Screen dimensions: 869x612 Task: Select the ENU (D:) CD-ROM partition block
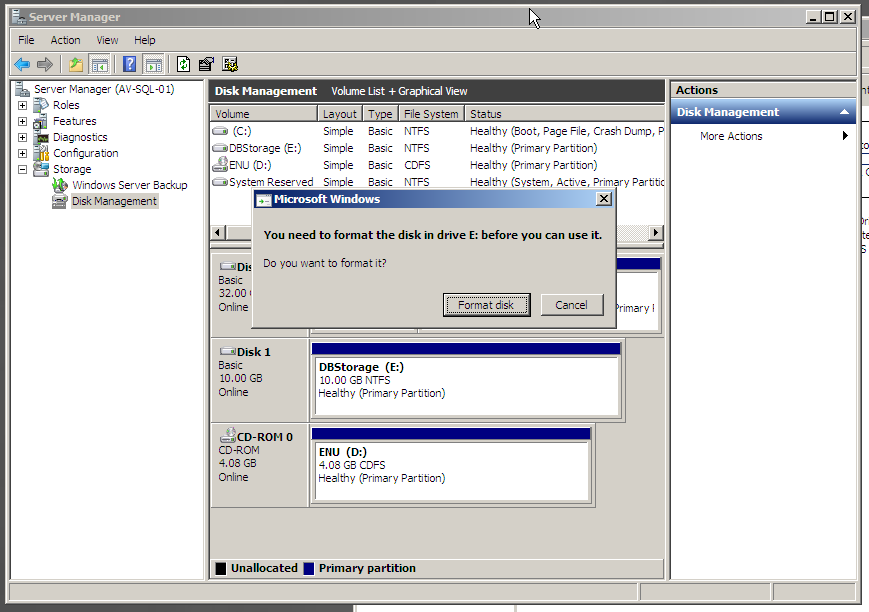coord(451,465)
